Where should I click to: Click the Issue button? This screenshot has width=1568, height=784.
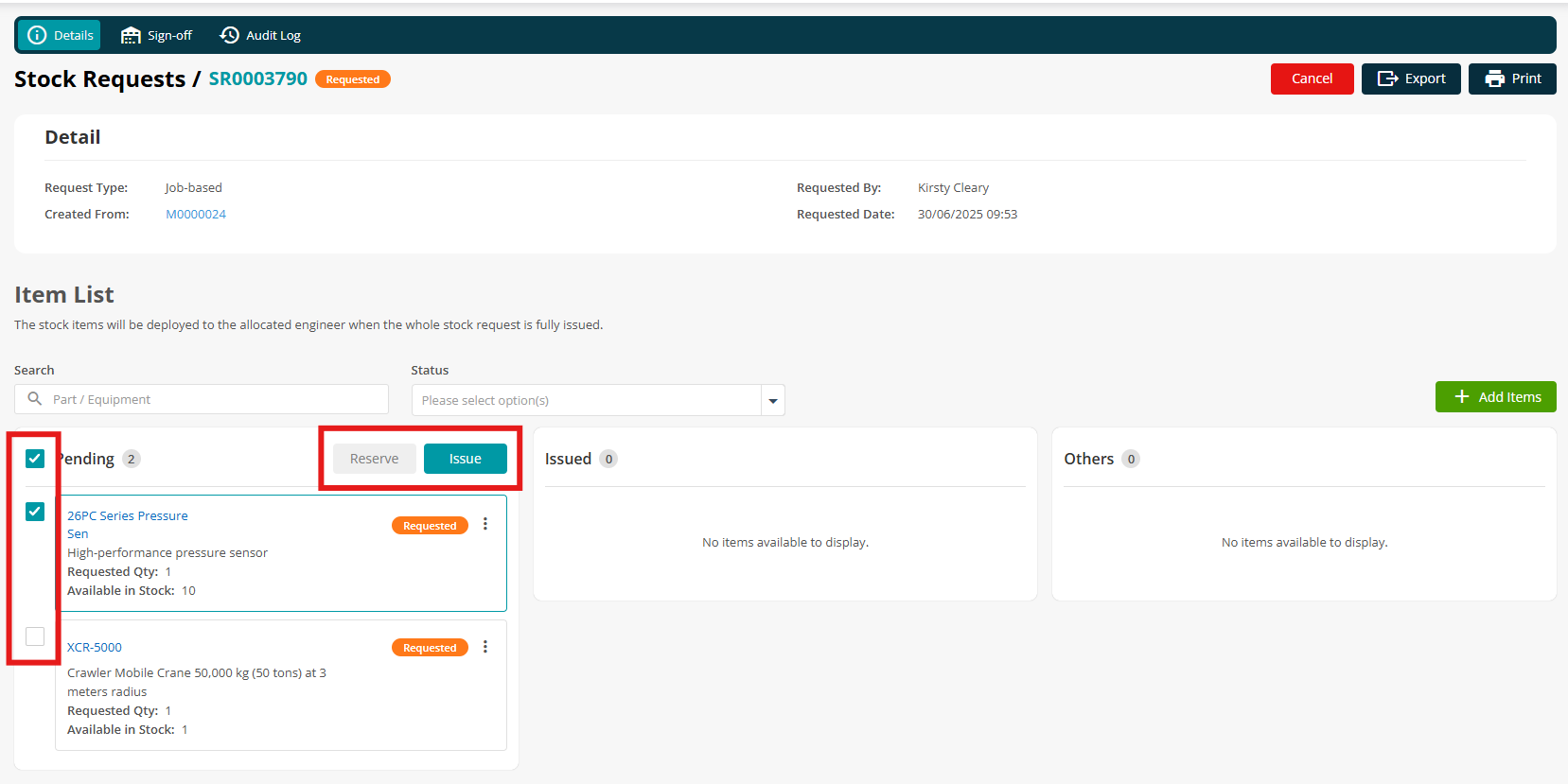[466, 459]
